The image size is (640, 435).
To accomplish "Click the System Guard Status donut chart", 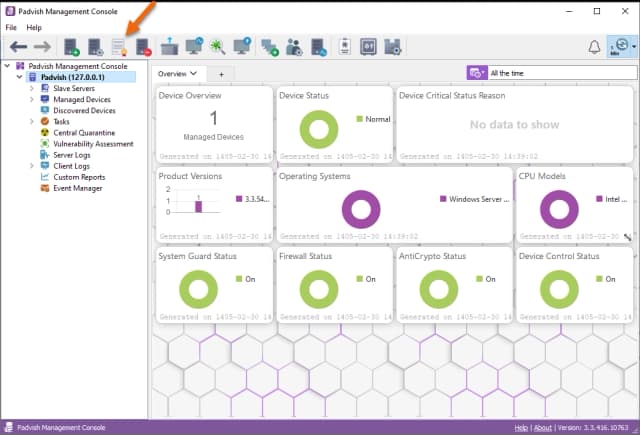I will [199, 289].
